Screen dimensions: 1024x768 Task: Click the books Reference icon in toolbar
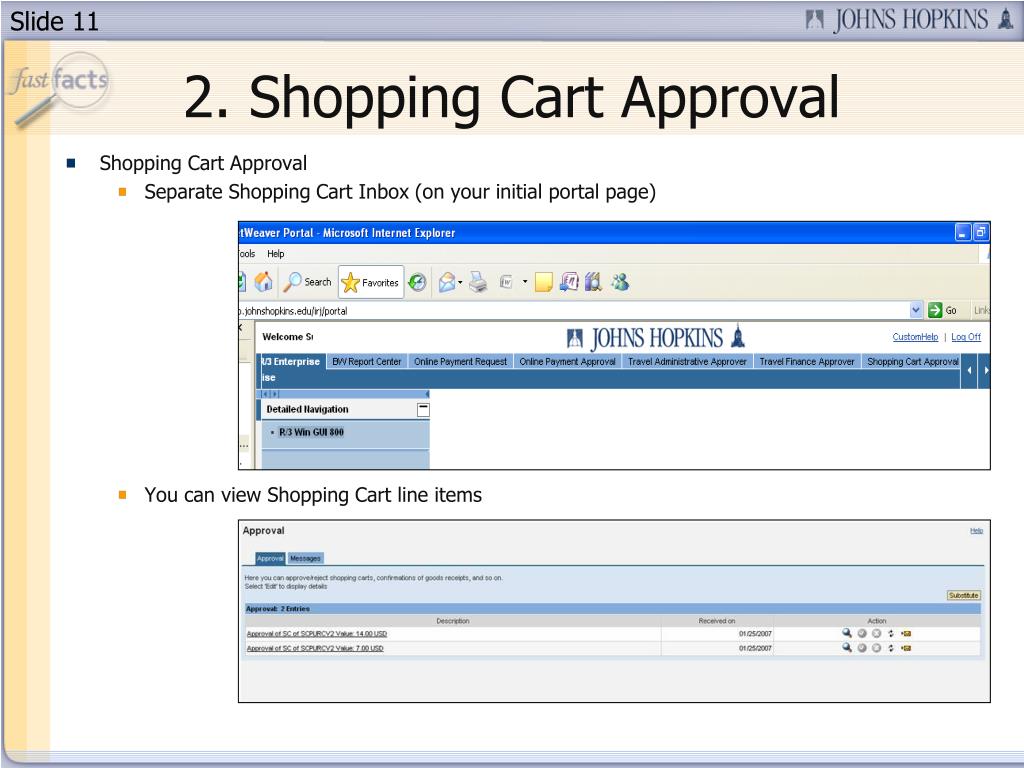(593, 282)
